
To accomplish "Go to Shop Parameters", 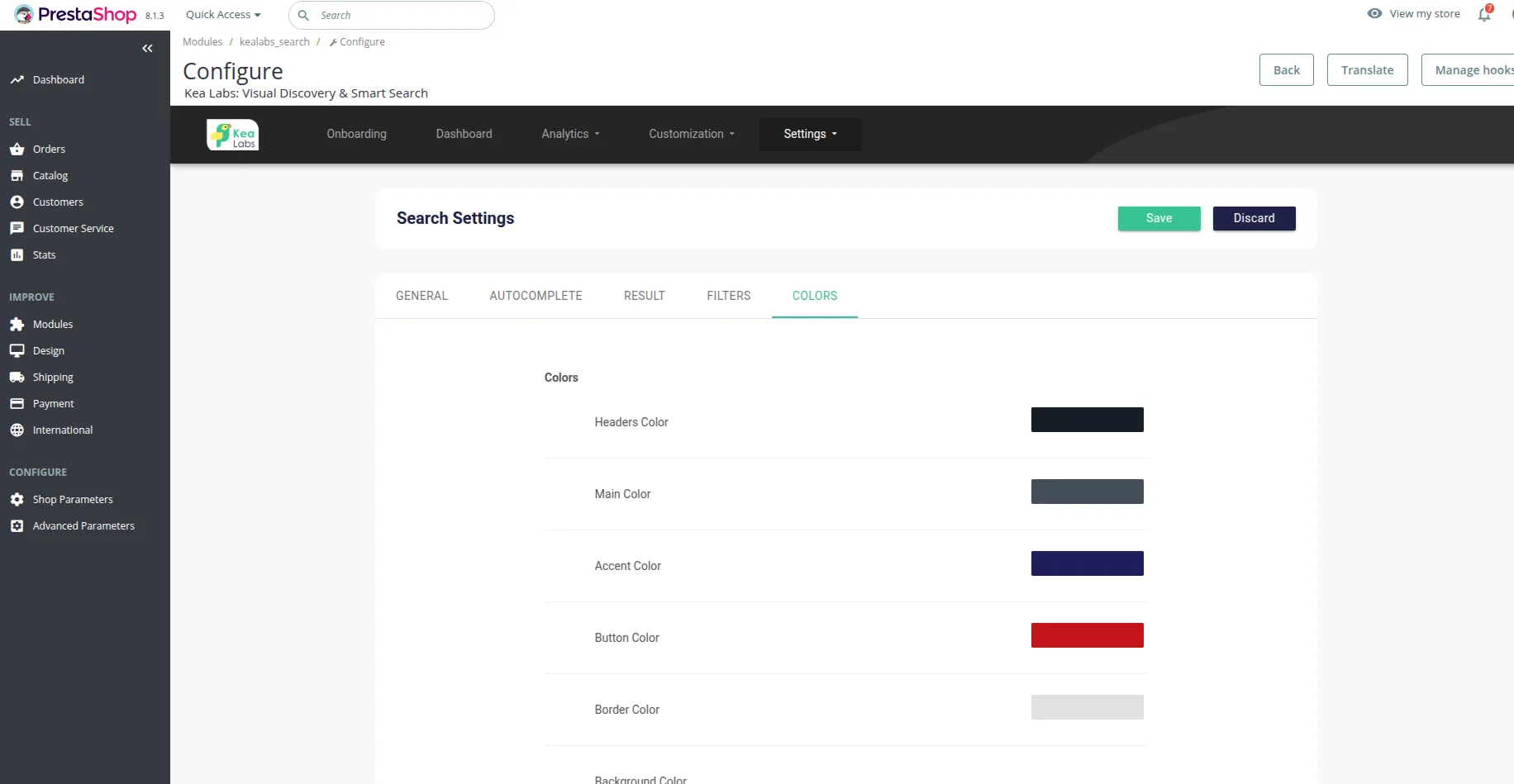I will [72, 499].
